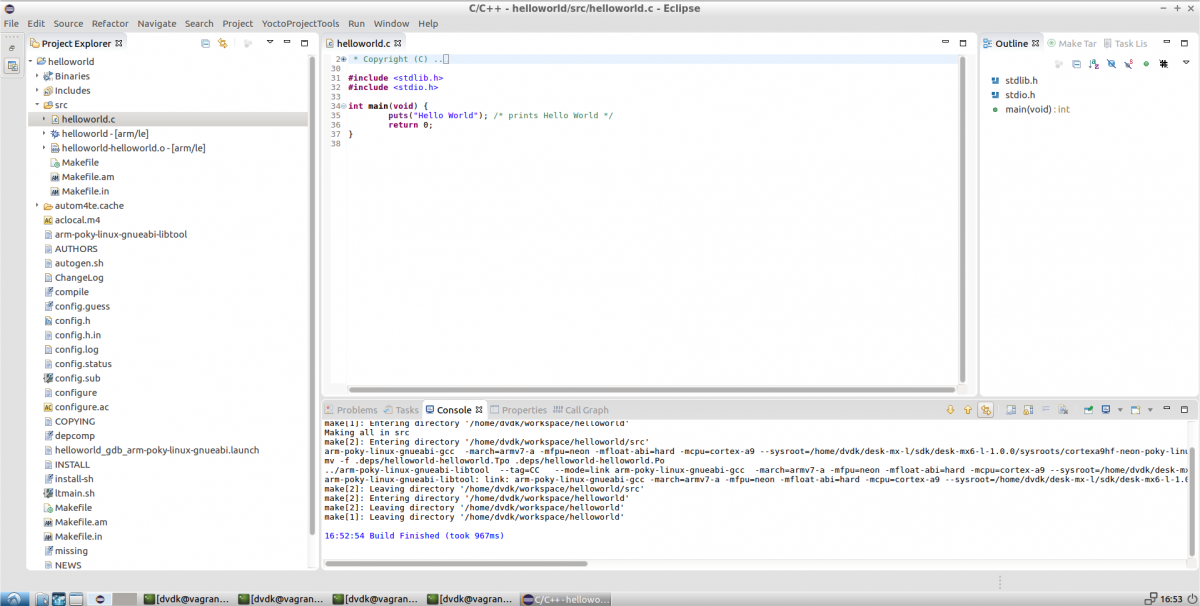Expand the Binaries tree node
Screen dimensions: 1200x606
[x=38, y=76]
